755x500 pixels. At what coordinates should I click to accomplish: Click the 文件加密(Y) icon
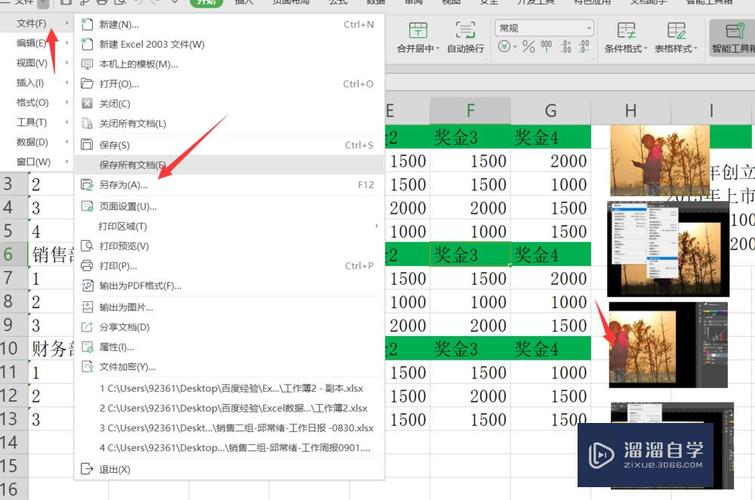click(x=87, y=367)
